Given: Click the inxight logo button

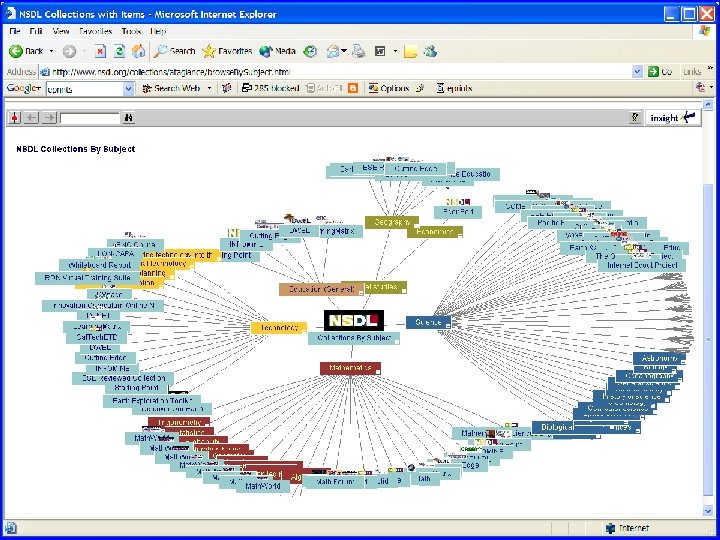Looking at the screenshot, I should tap(673, 118).
